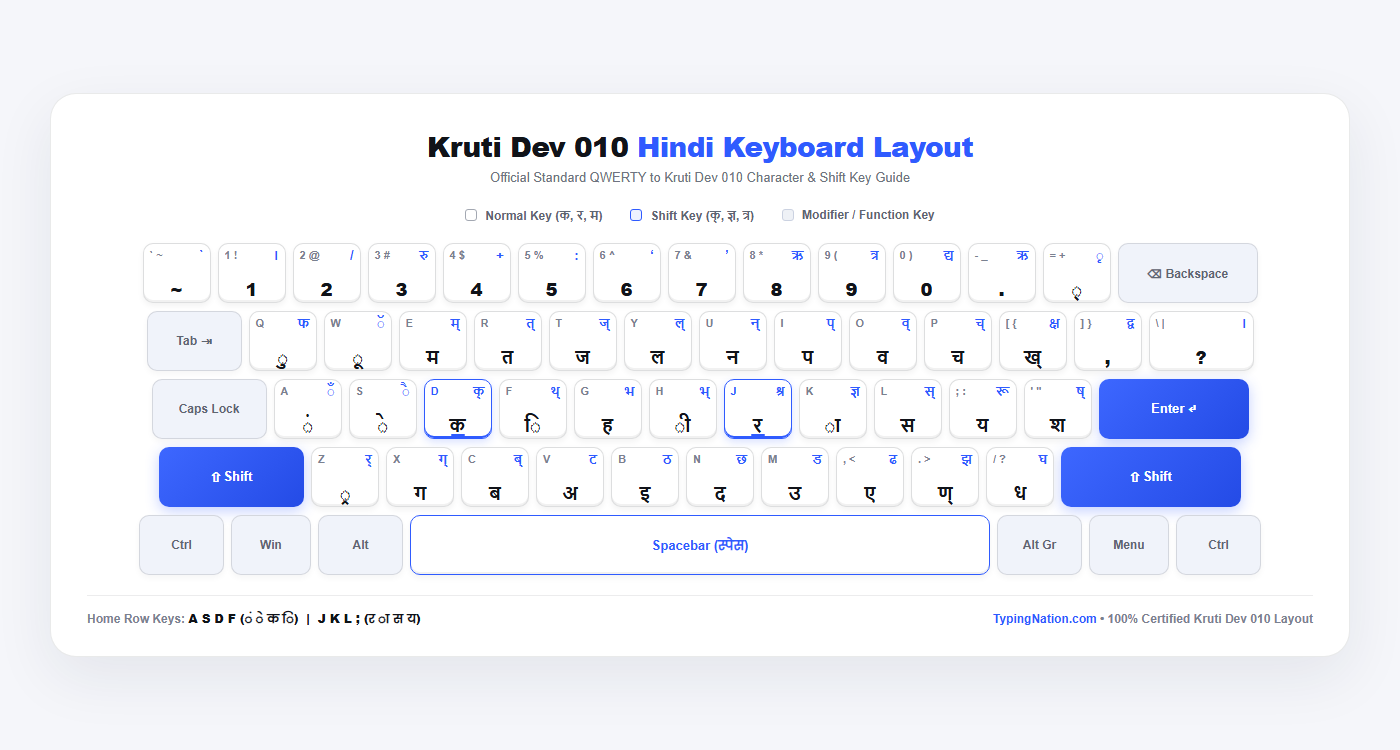This screenshot has height=750, width=1400.
Task: Click the G key showing ह
Action: pos(607,409)
